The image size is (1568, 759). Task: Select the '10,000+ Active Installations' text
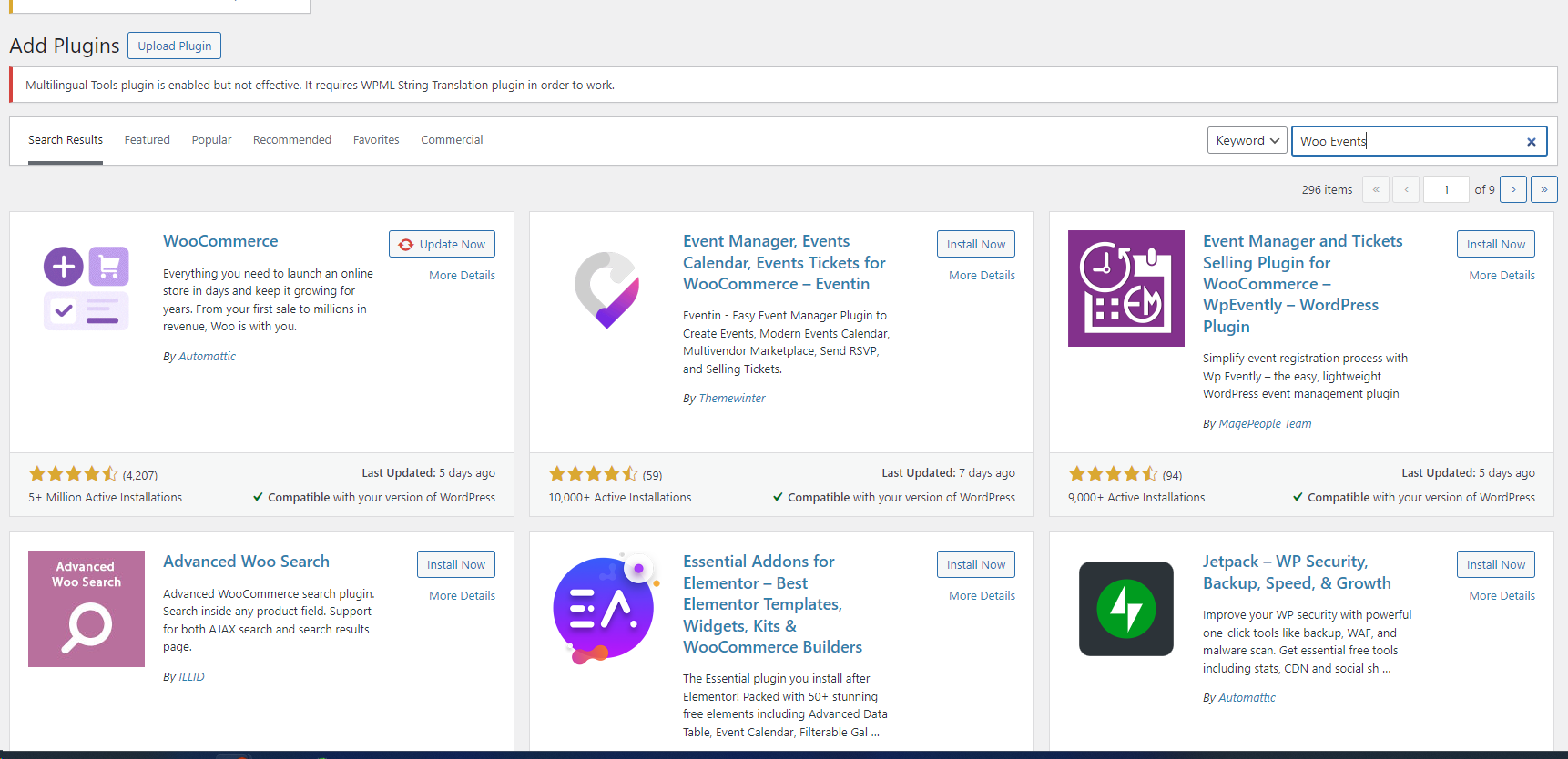[x=619, y=498]
